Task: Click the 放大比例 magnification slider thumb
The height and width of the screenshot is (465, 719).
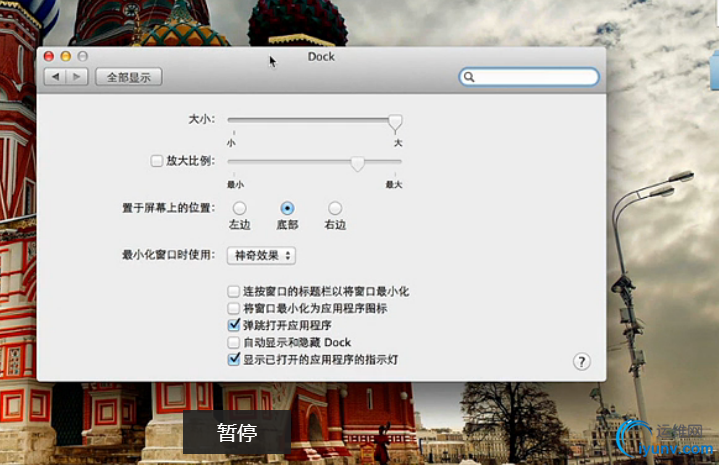Action: tap(357, 163)
